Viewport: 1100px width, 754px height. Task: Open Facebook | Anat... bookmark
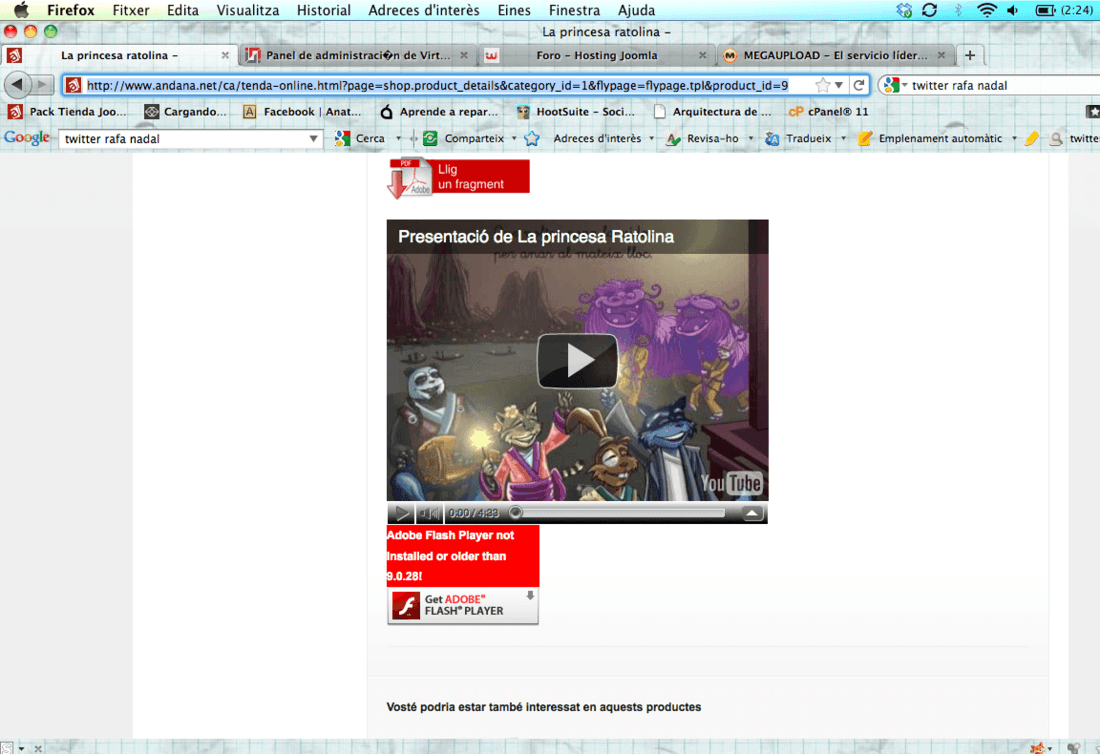click(x=302, y=112)
